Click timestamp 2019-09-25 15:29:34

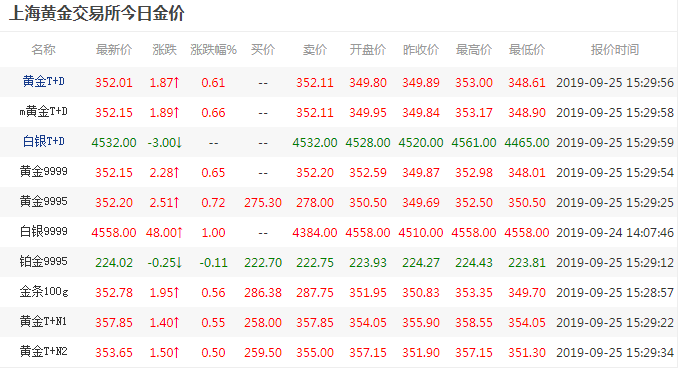615,353
